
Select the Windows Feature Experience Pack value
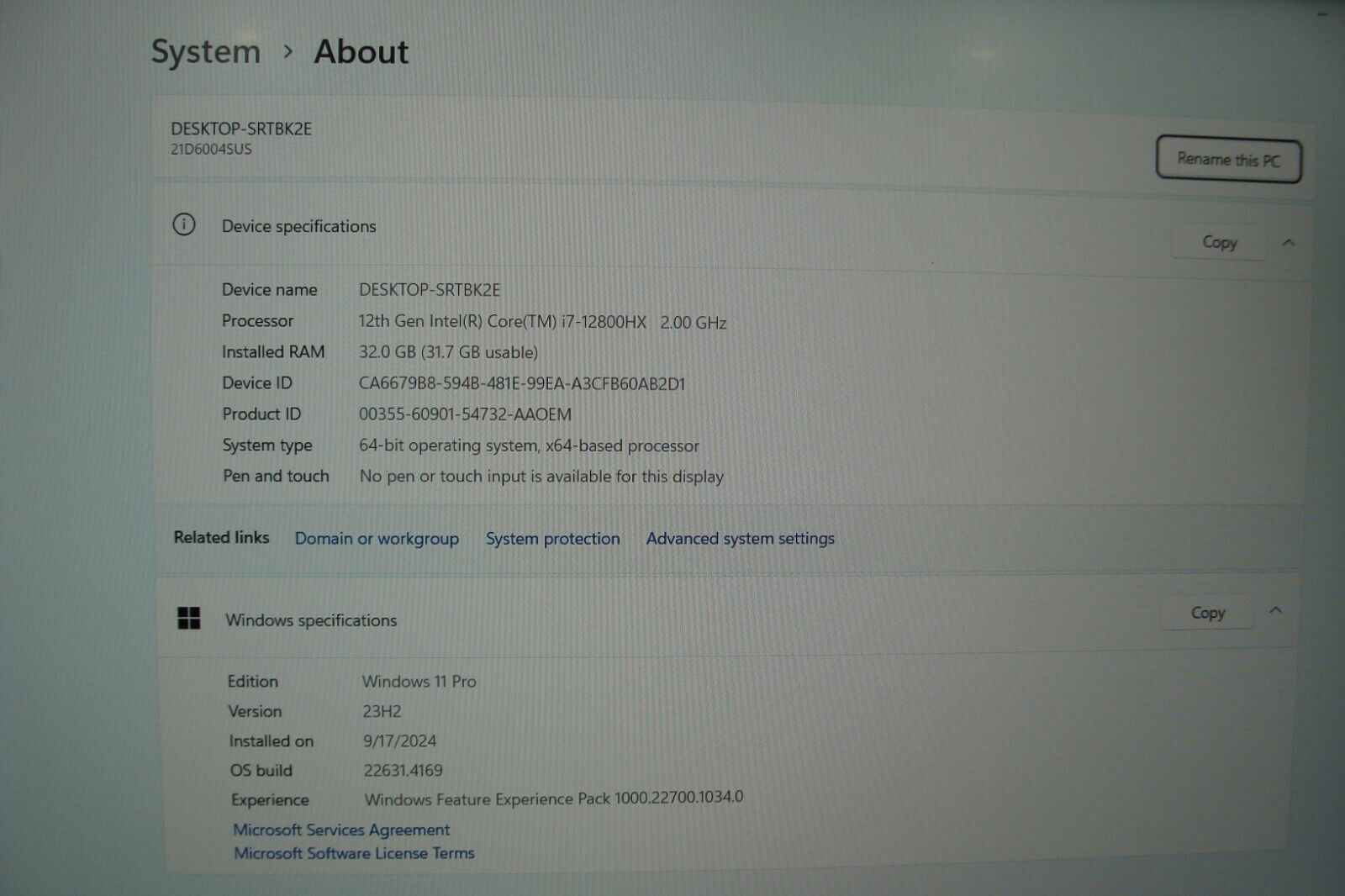554,798
